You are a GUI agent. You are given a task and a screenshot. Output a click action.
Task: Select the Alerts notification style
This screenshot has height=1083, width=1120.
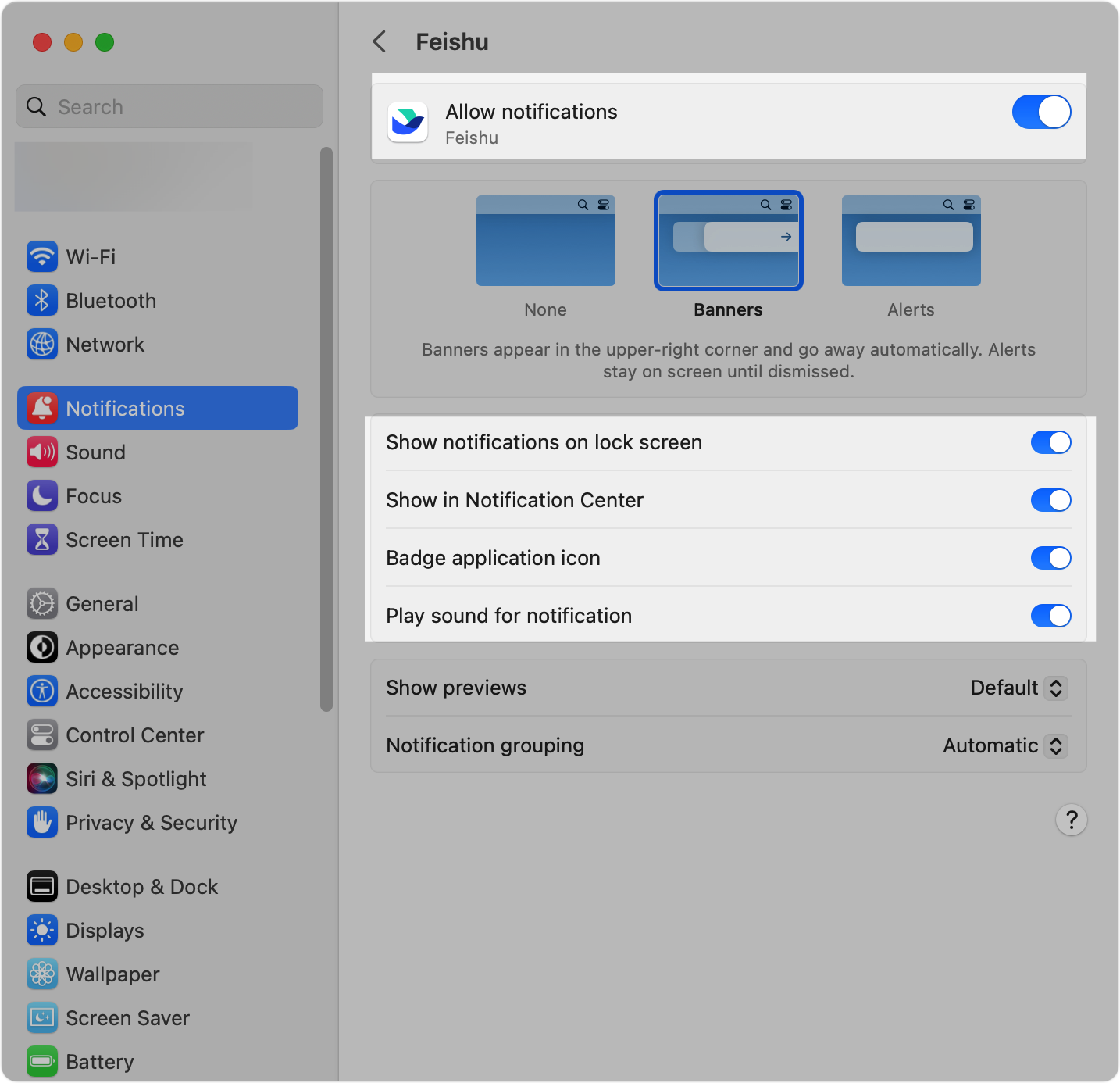pyautogui.click(x=910, y=241)
